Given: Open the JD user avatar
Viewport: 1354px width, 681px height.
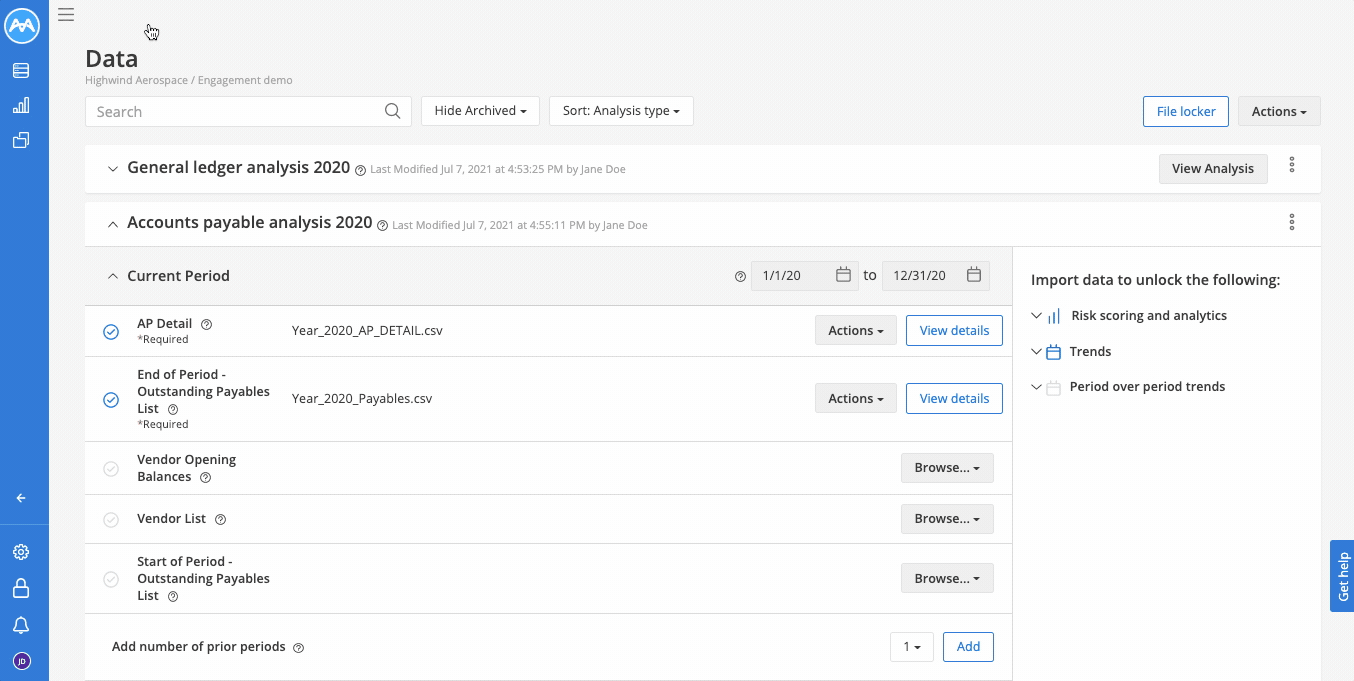Looking at the screenshot, I should coord(21,661).
